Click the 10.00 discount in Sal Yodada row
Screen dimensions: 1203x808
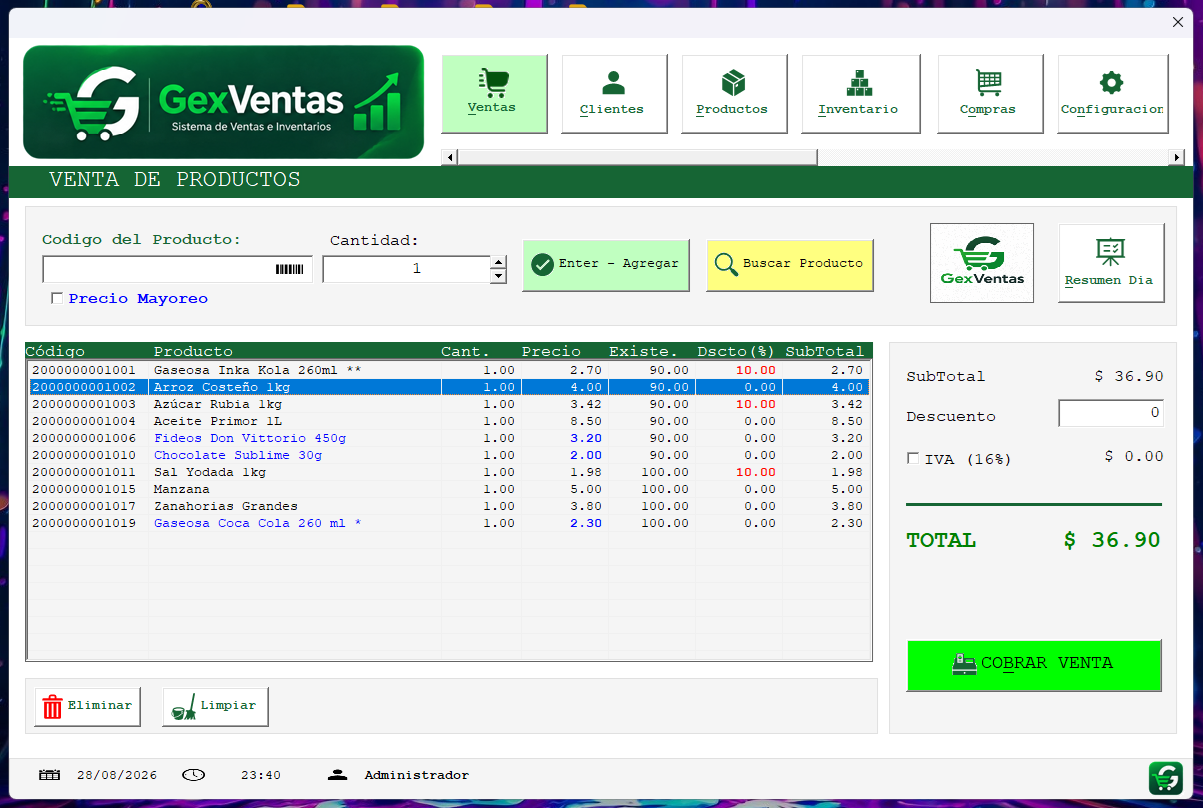(x=755, y=472)
